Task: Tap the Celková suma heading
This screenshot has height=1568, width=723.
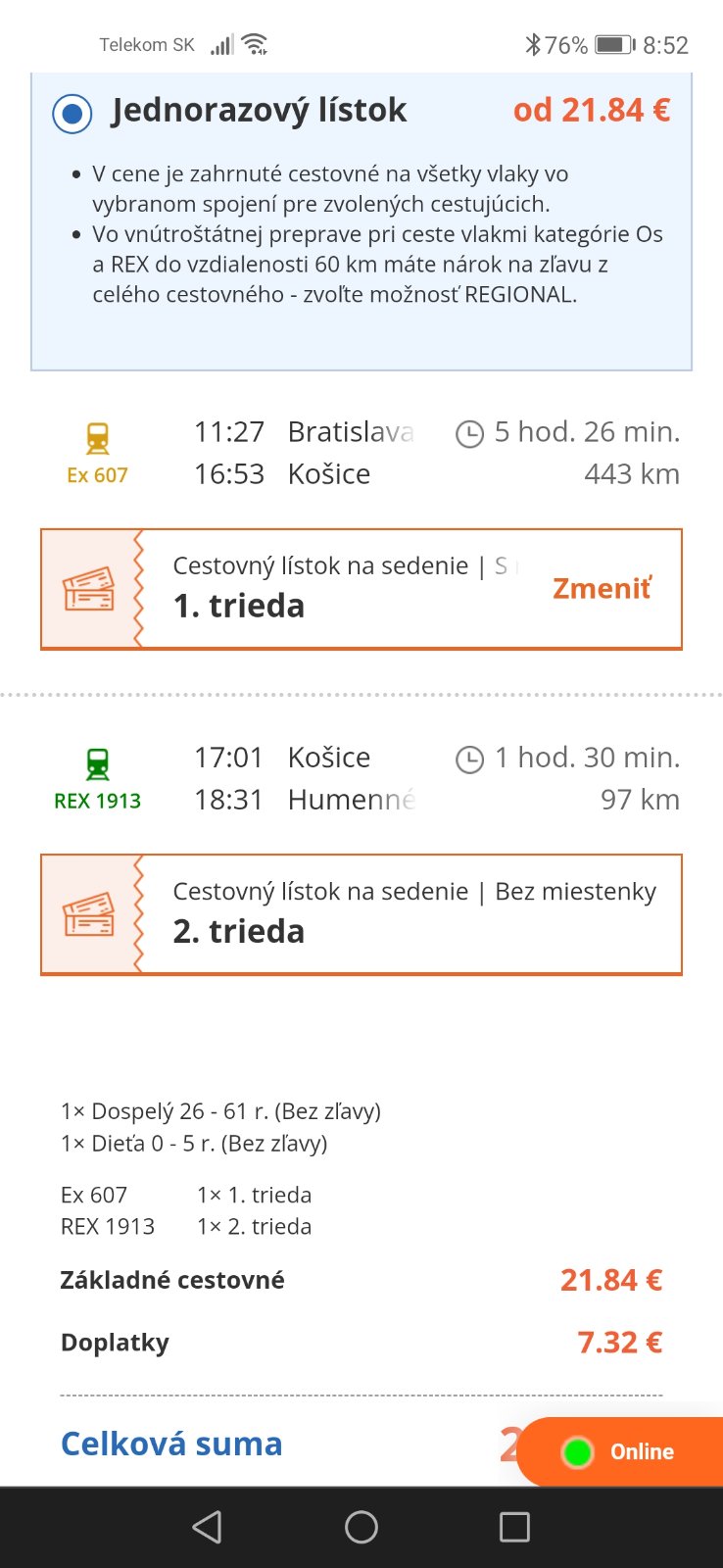Action: click(171, 1444)
